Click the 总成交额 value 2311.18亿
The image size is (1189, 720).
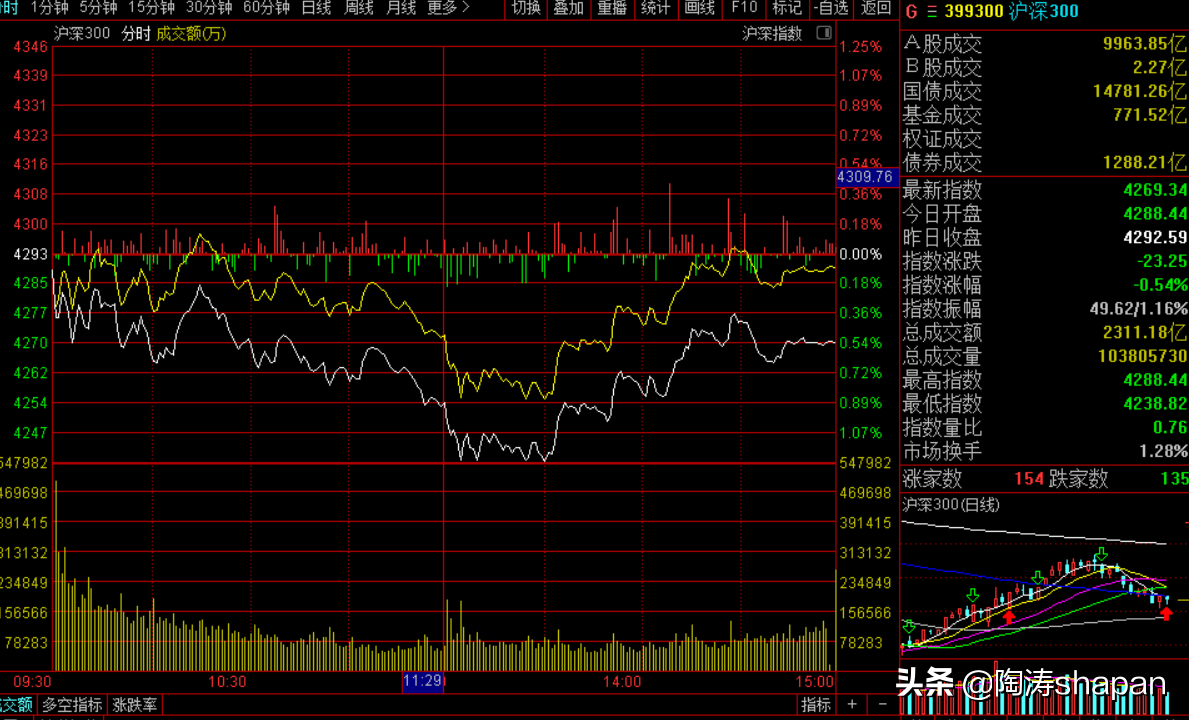(x=1145, y=333)
